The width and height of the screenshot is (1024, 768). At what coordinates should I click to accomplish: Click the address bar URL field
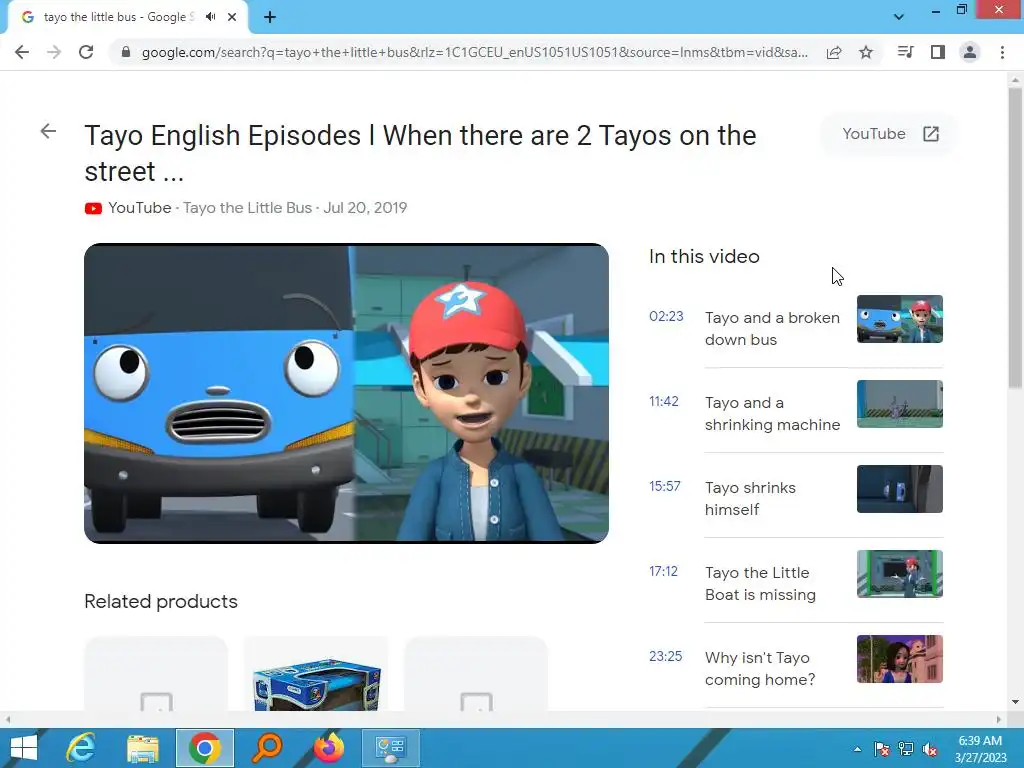click(475, 52)
